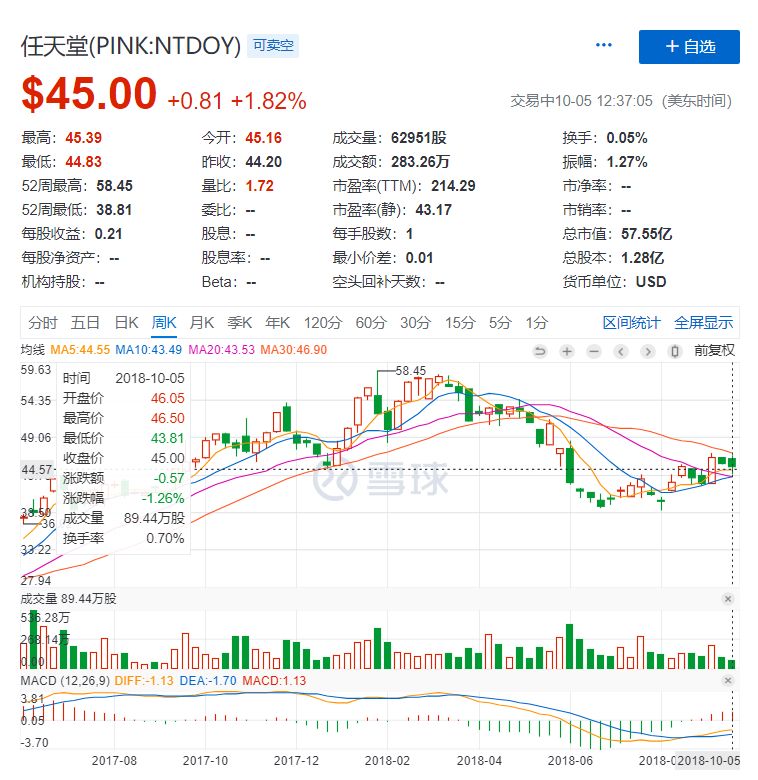The image size is (758, 780).
Task: Show the 年K chart tab
Action: (278, 323)
